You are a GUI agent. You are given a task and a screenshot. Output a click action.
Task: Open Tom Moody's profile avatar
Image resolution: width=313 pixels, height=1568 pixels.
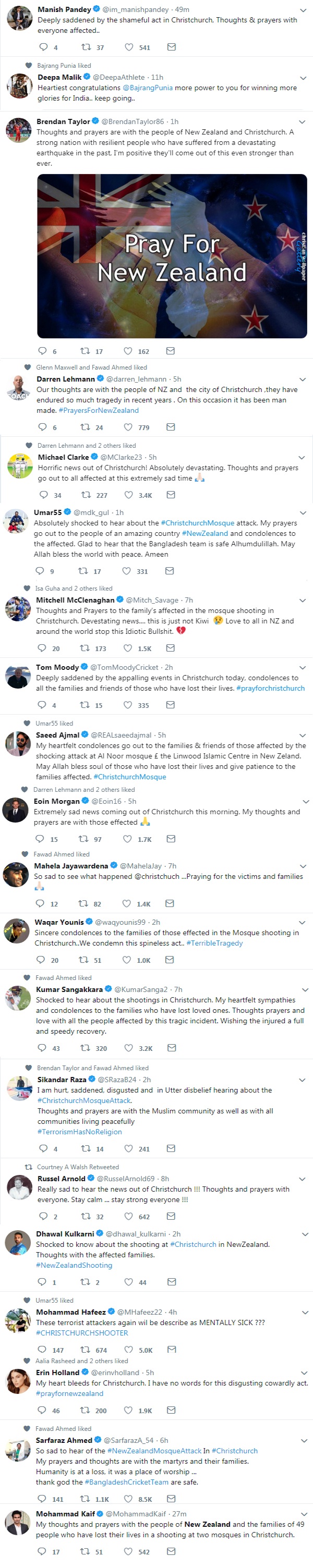[x=18, y=677]
